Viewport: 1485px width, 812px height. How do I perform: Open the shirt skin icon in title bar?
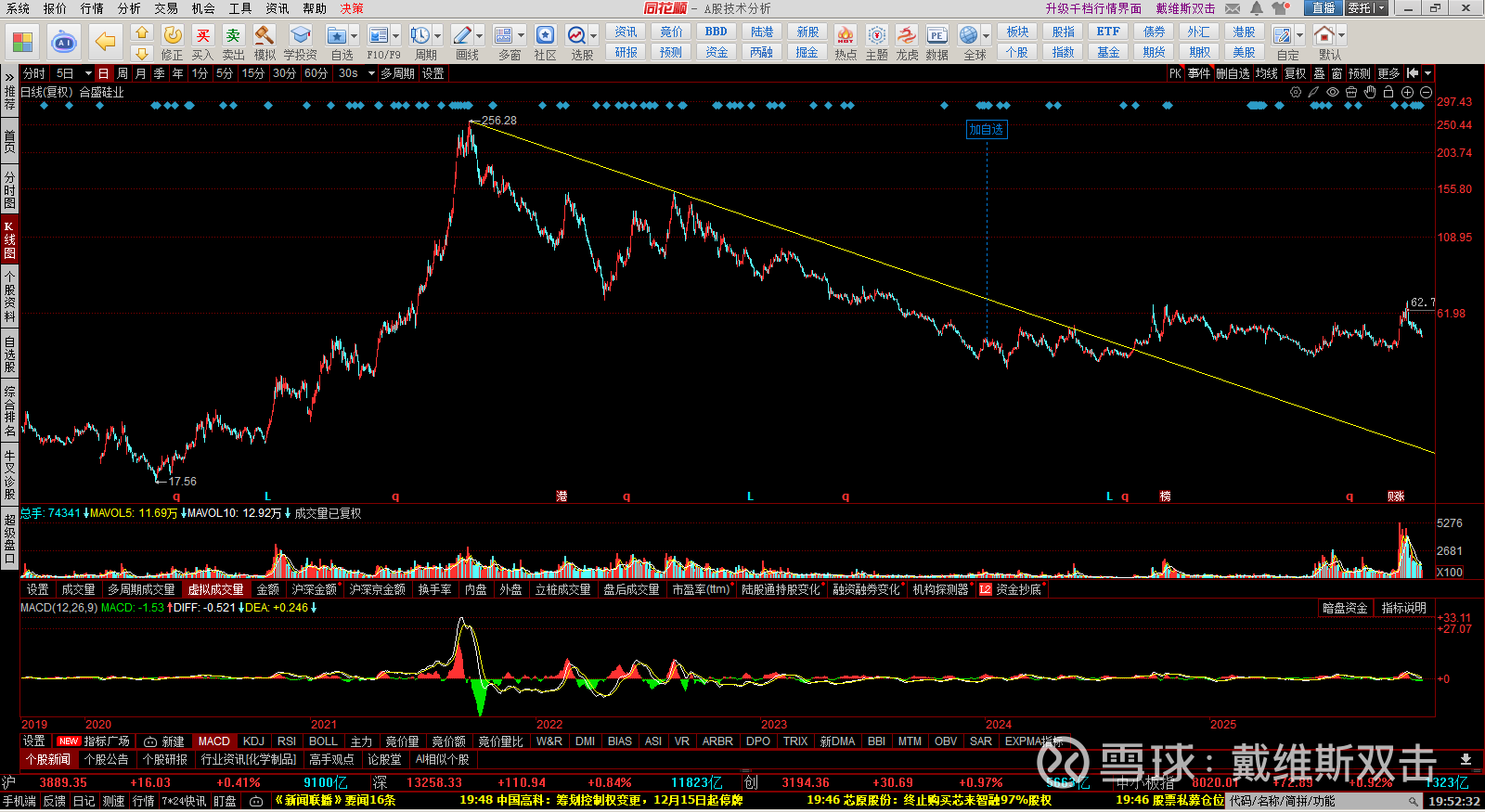click(x=1281, y=8)
